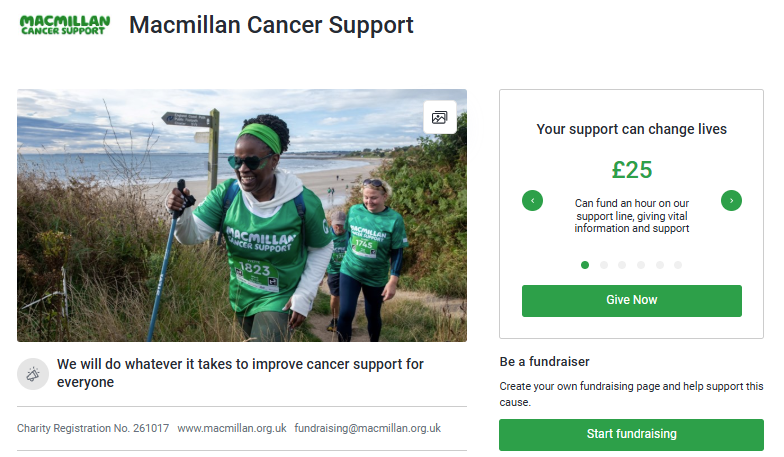The image size is (784, 457).
Task: Click the Start fundraising button
Action: [631, 434]
